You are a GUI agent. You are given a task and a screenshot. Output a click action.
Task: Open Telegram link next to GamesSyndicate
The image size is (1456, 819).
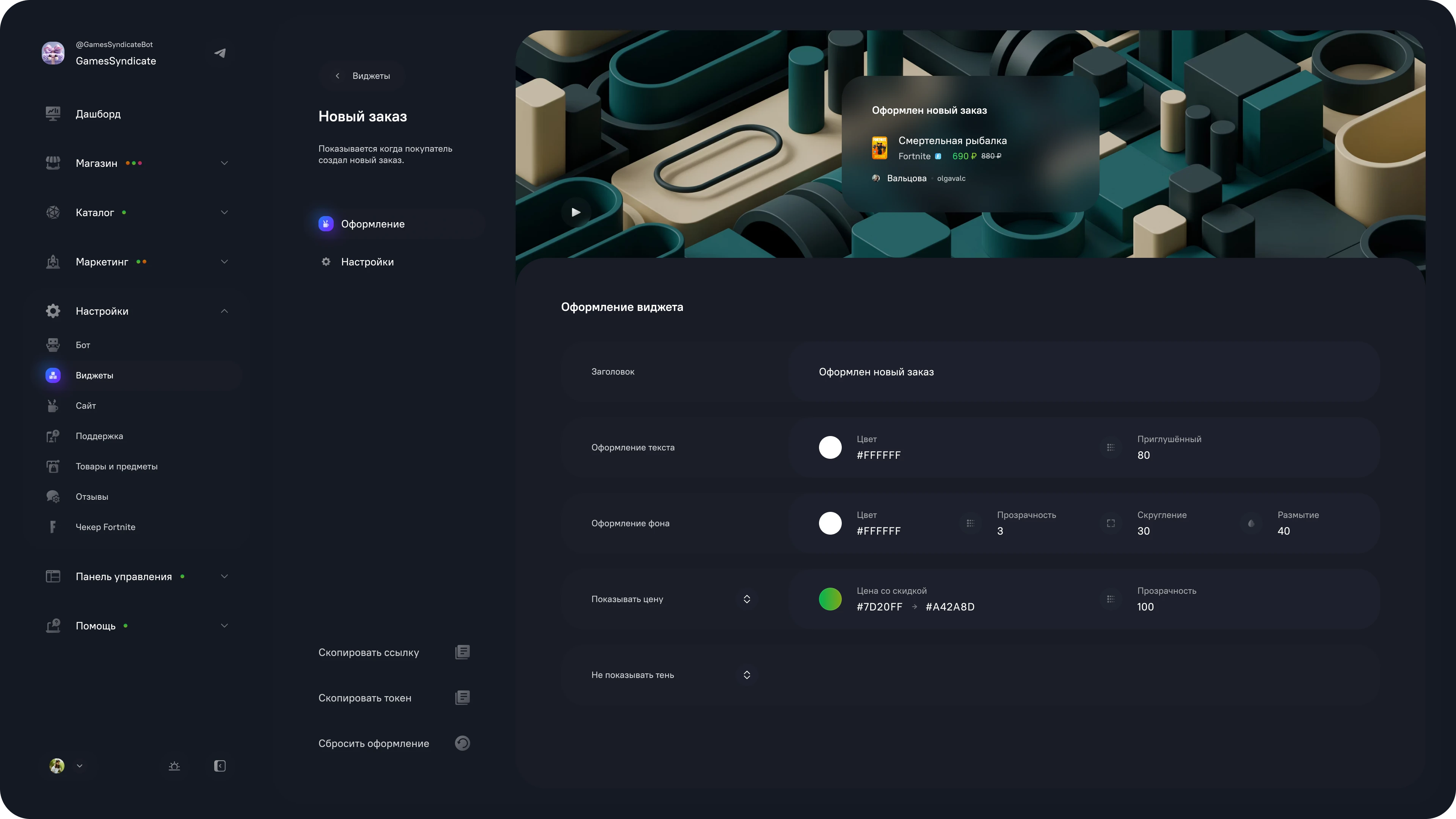click(220, 53)
